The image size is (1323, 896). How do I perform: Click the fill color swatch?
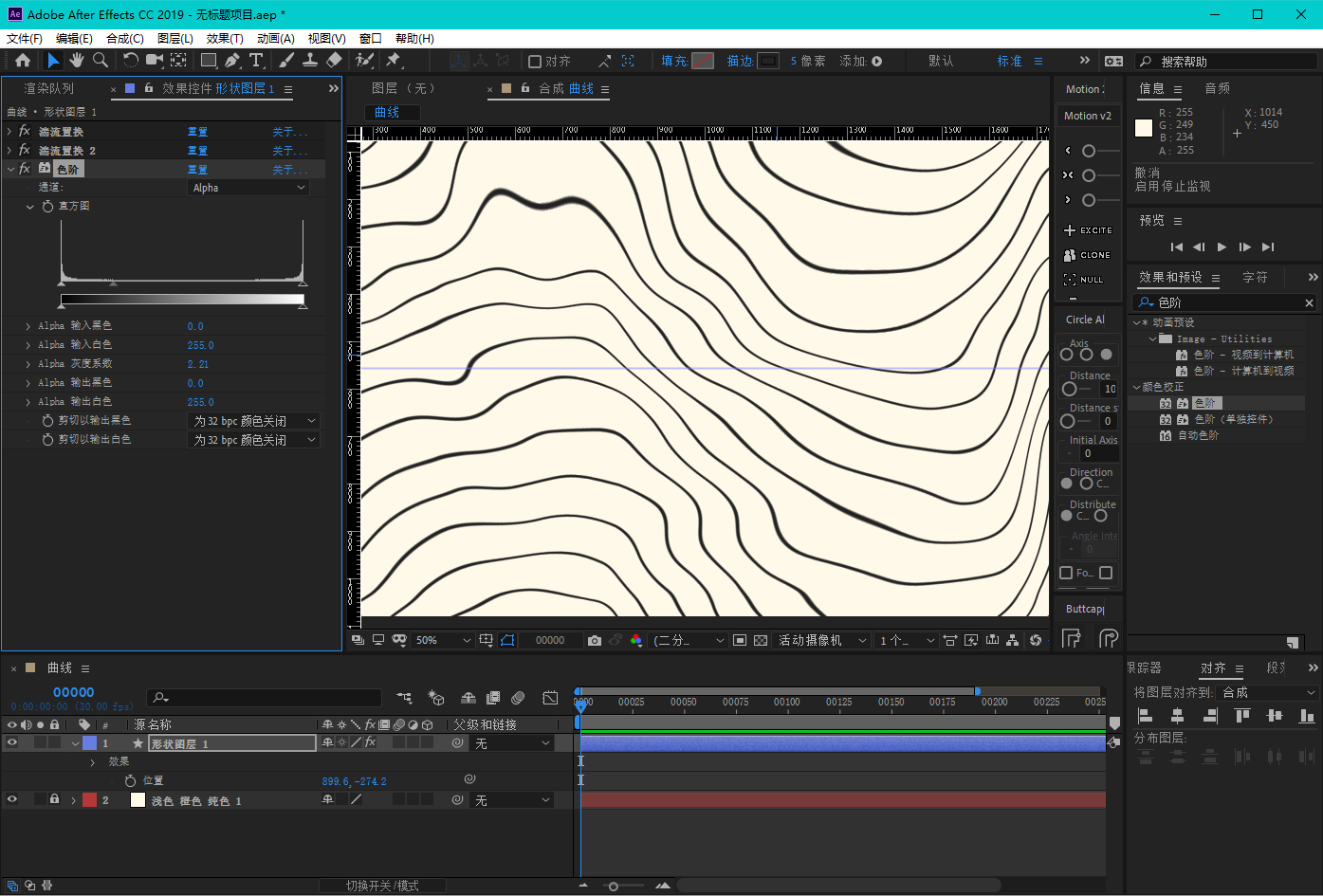click(702, 61)
